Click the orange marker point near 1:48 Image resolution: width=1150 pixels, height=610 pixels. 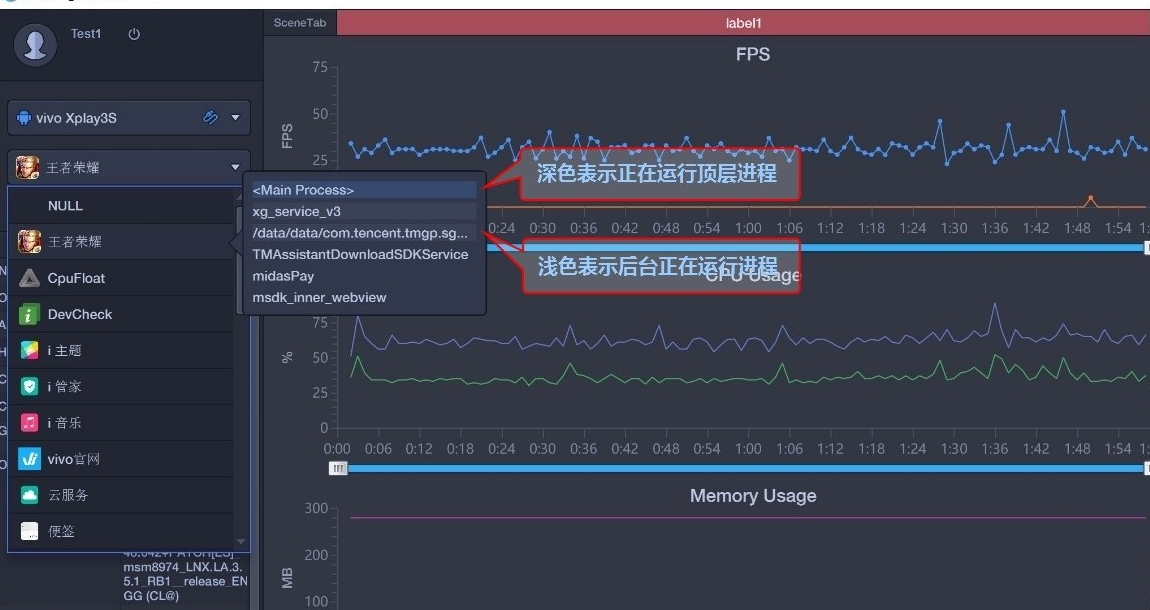point(1091,198)
